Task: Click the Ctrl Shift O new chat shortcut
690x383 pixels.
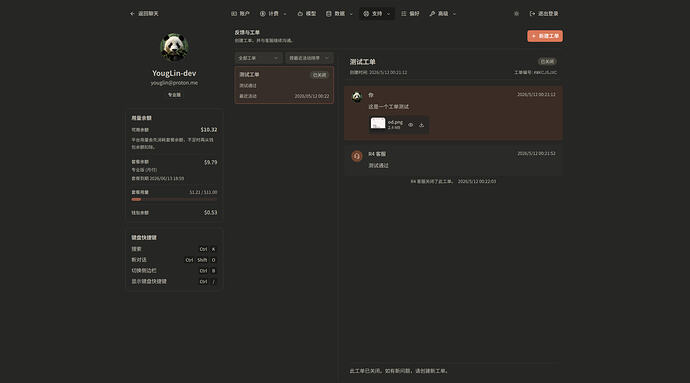Action: coord(201,260)
